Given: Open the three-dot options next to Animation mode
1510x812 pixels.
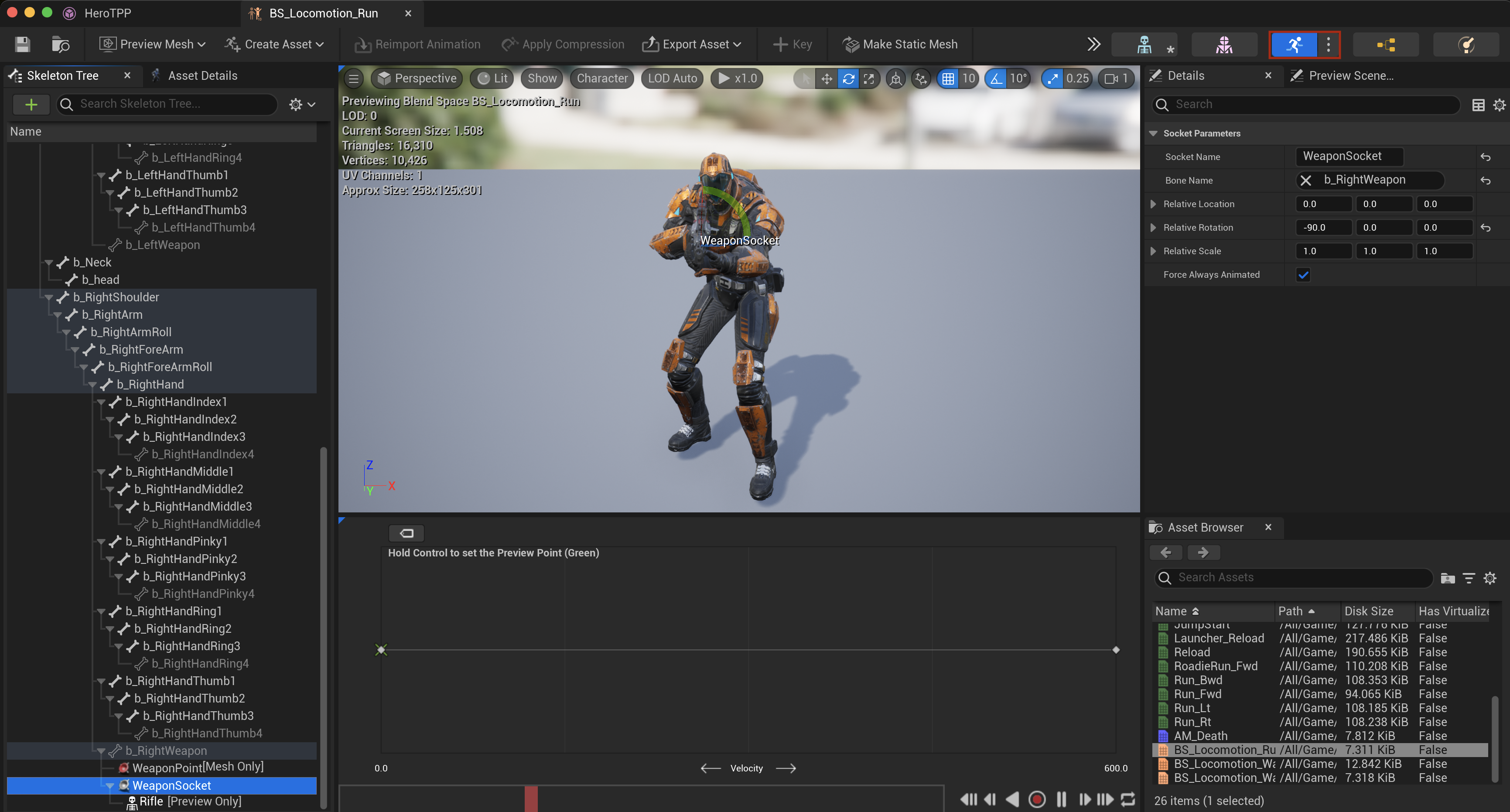Looking at the screenshot, I should (1328, 44).
